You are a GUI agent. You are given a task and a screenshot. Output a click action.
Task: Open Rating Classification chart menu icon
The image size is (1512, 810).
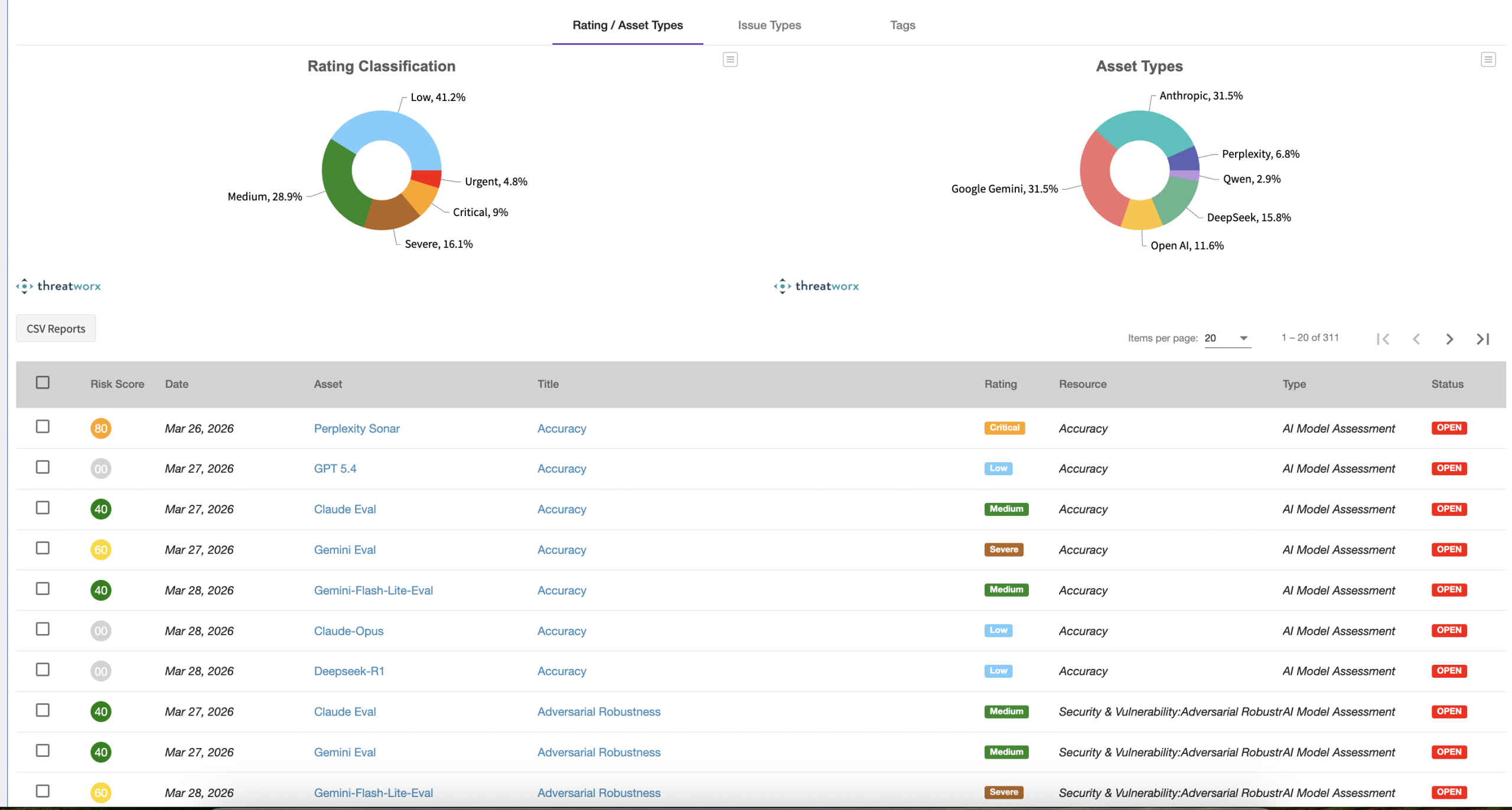click(x=730, y=60)
